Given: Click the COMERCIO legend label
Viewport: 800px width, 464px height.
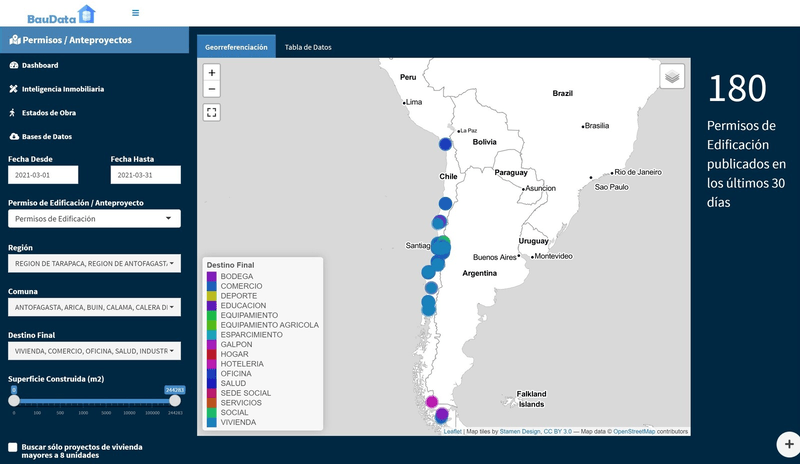Looking at the screenshot, I should (x=241, y=286).
